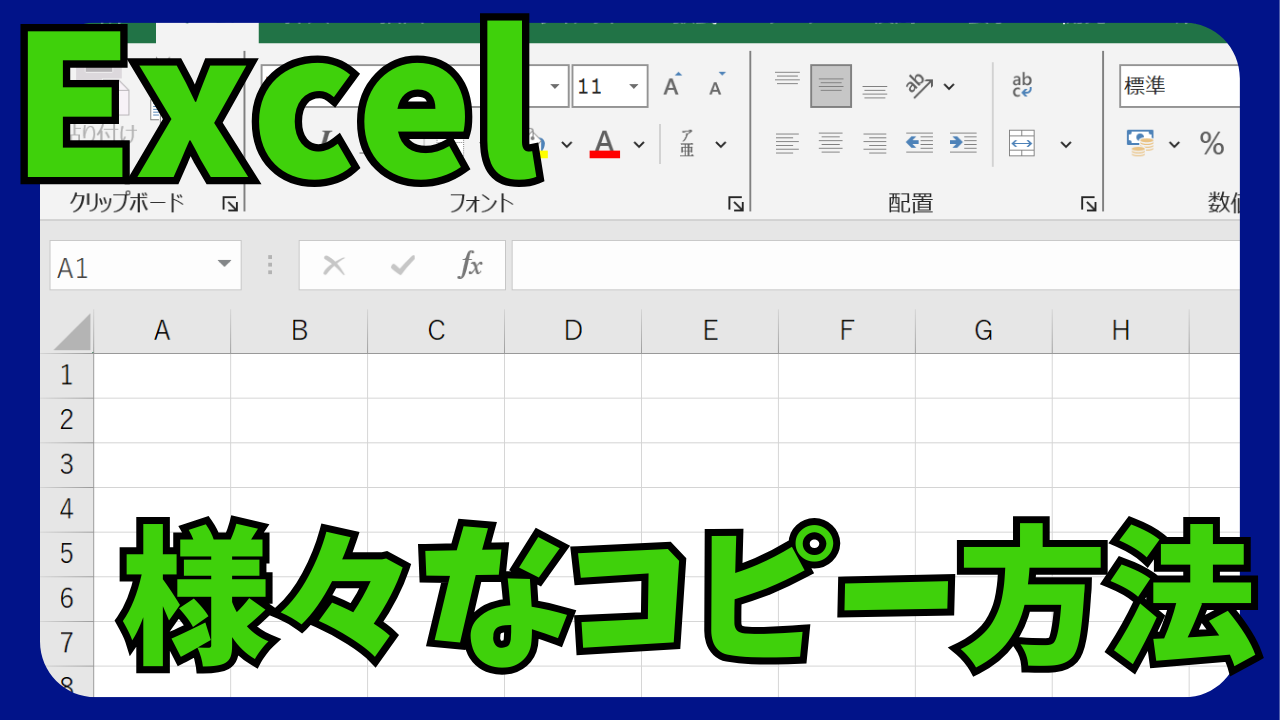Expand the orientation options dropdown arrow
1280x720 pixels.
pos(949,87)
